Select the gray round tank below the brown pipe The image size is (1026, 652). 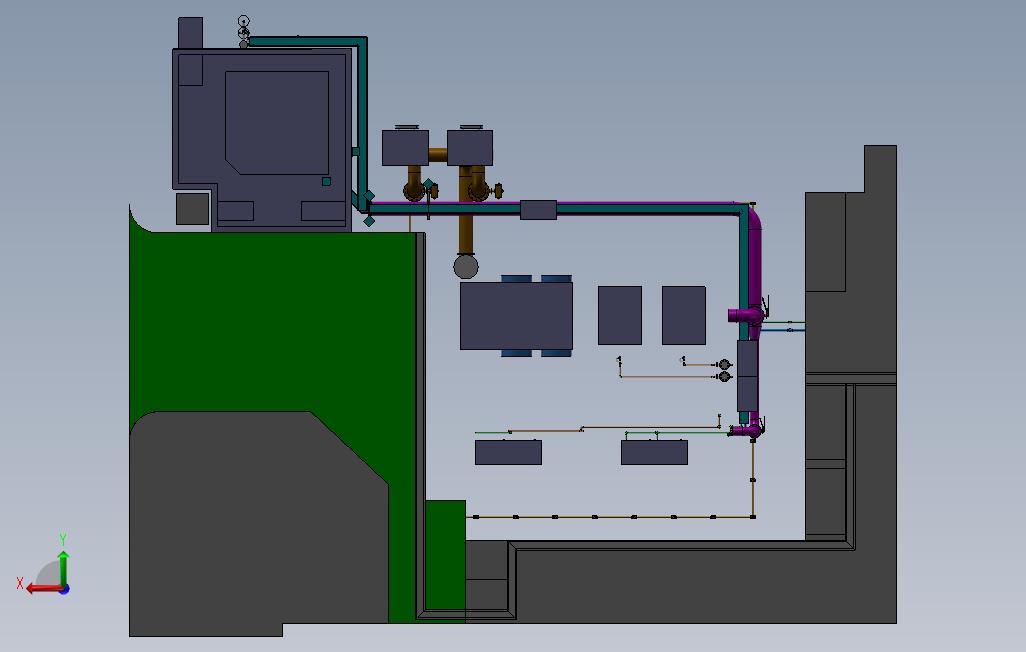(466, 267)
